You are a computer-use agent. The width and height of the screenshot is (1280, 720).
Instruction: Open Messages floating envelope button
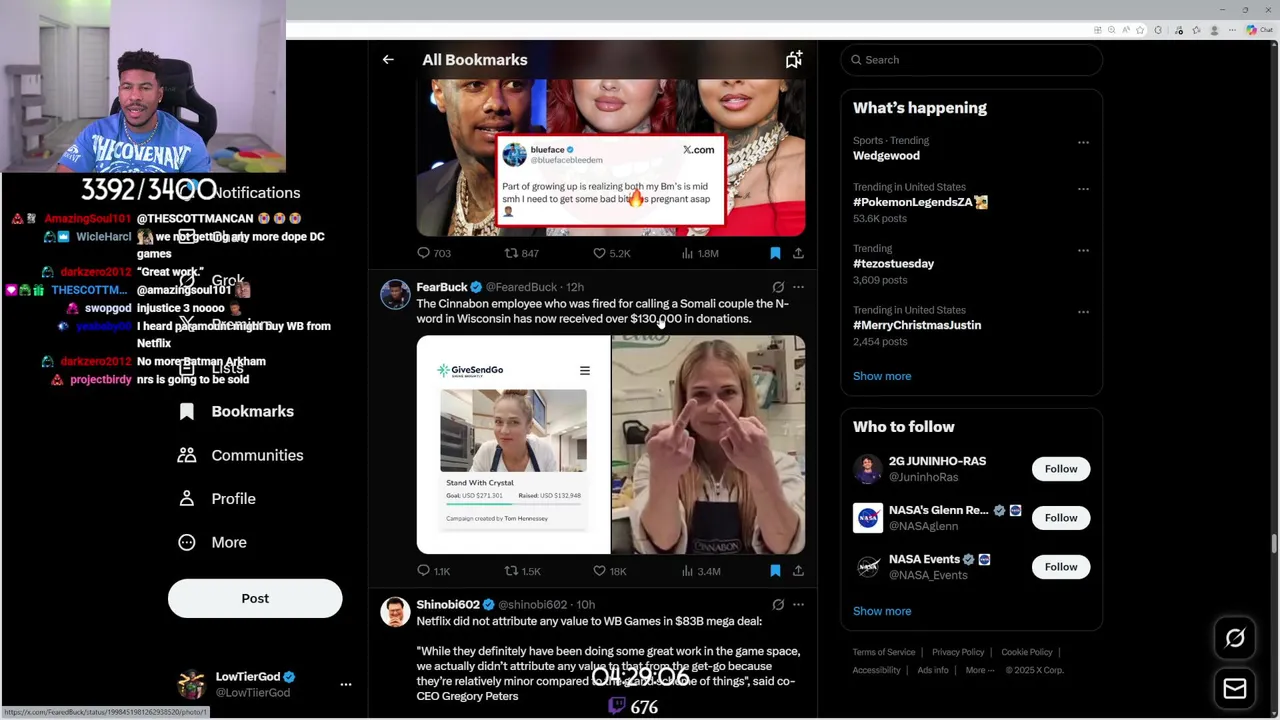click(1235, 689)
